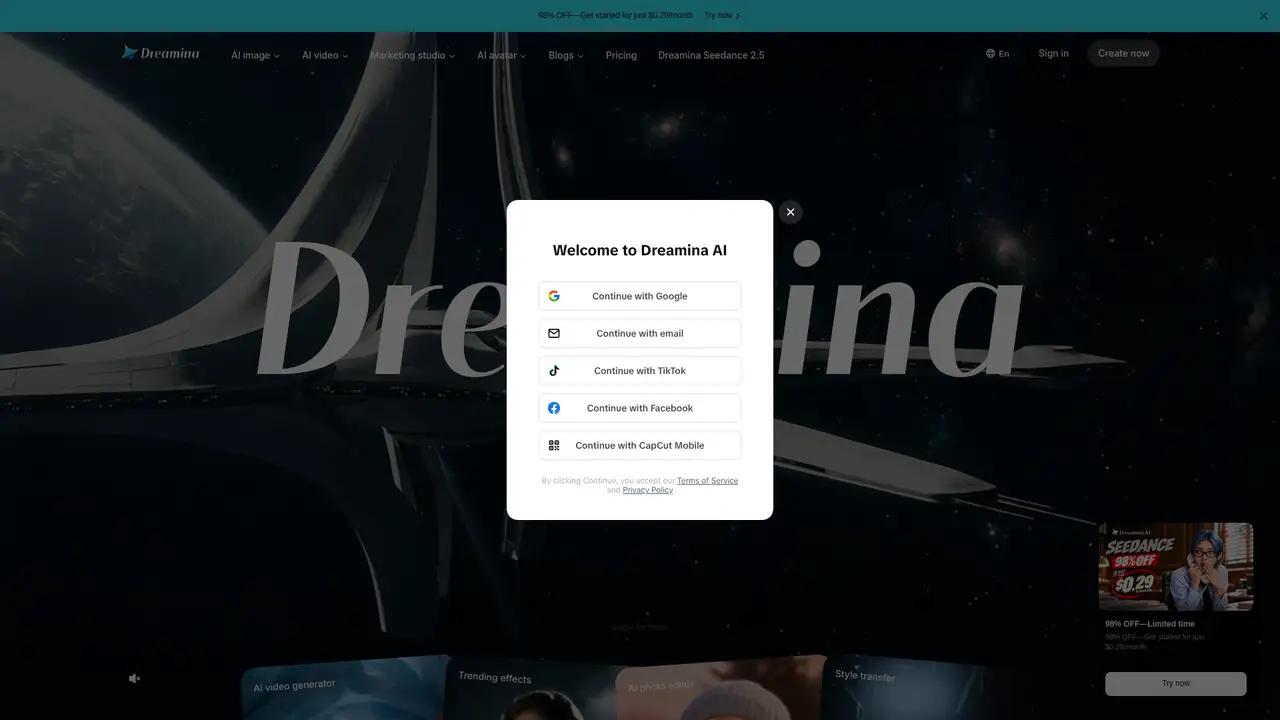The image size is (1280, 720).
Task: Open the Trending effects card
Action: pyautogui.click(x=535, y=690)
